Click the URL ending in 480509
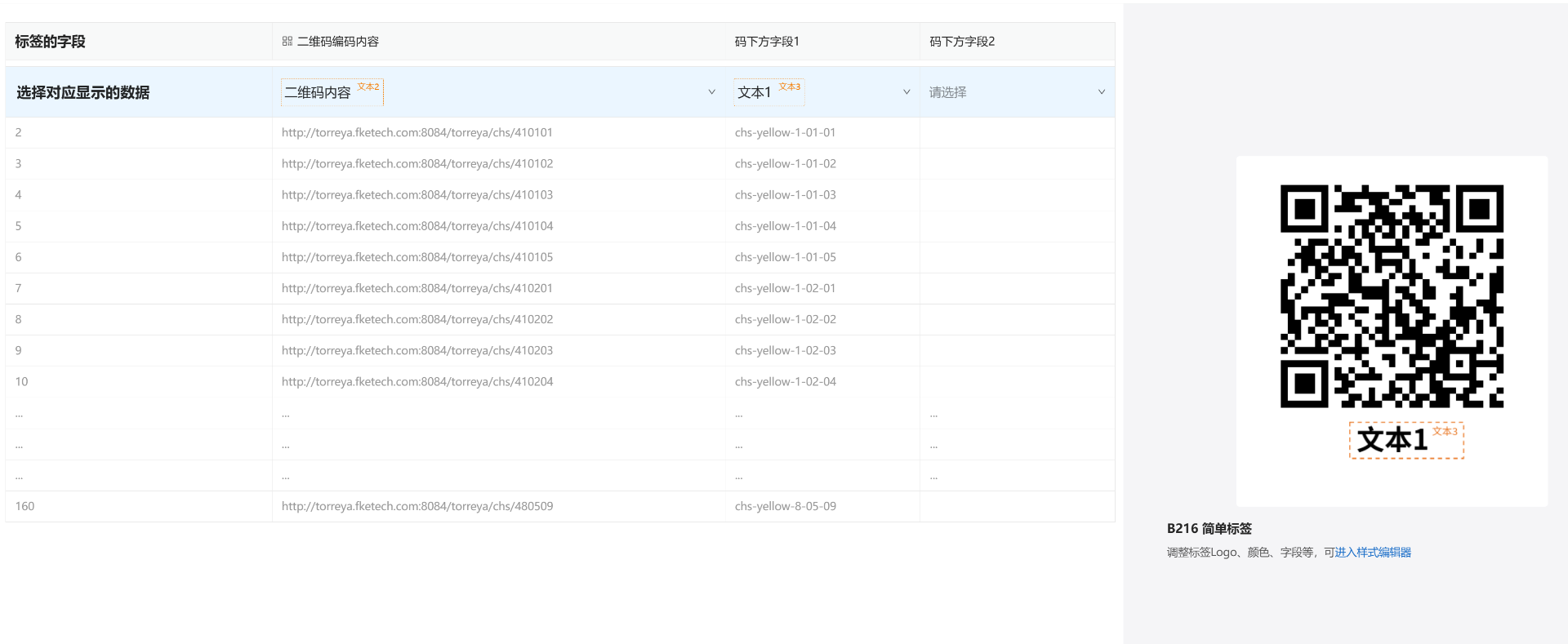The width and height of the screenshot is (1568, 644). (x=417, y=506)
